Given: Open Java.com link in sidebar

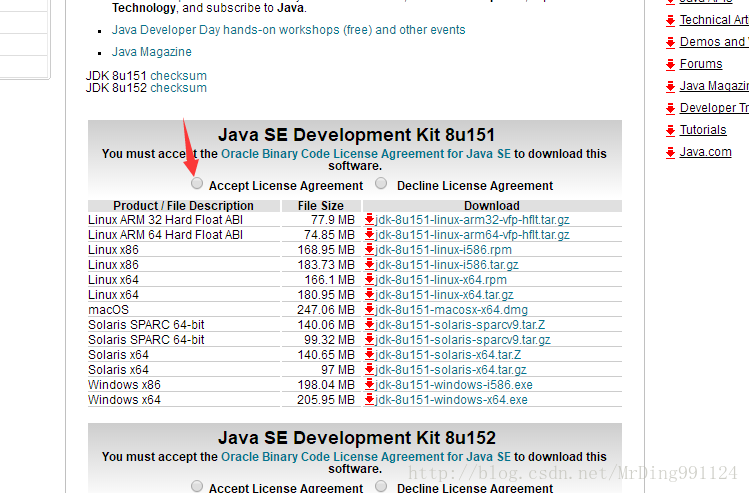Looking at the screenshot, I should [706, 152].
